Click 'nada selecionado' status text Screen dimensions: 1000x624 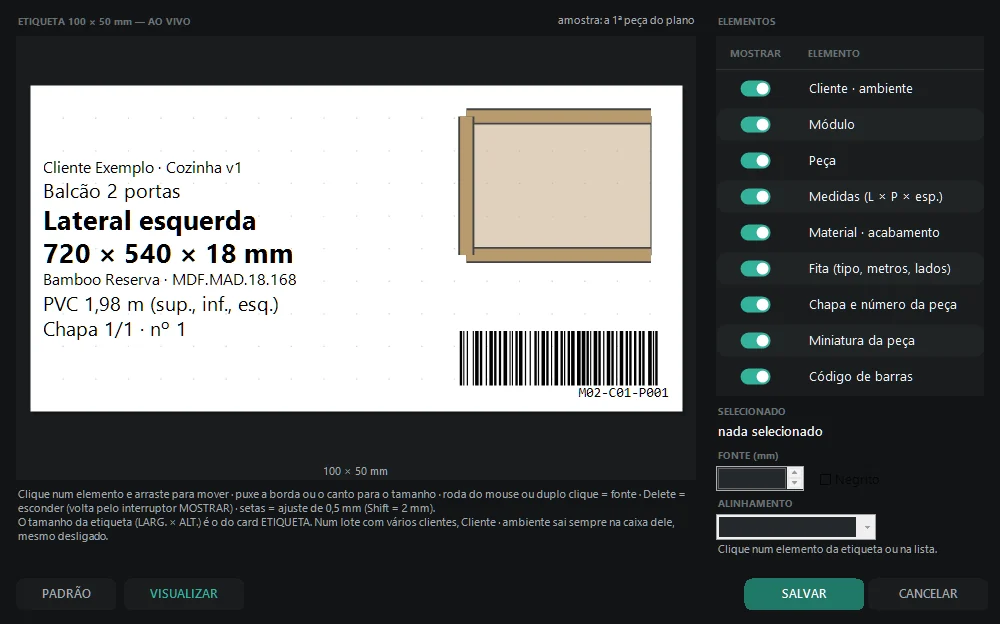click(x=770, y=432)
